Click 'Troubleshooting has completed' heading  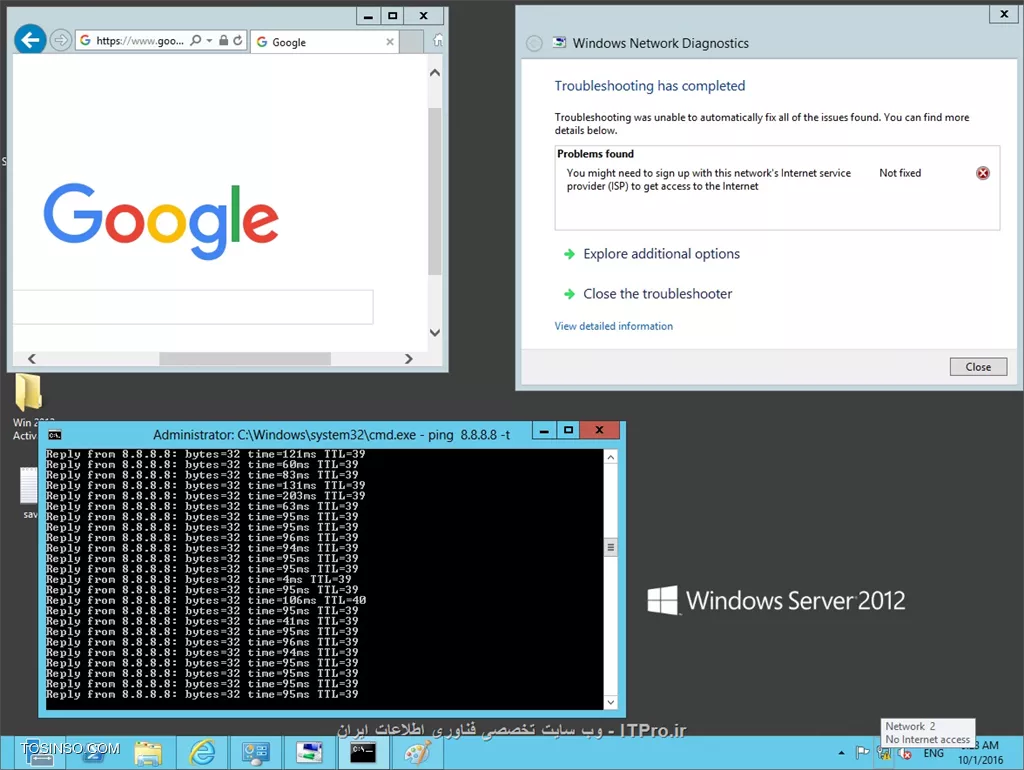click(650, 86)
